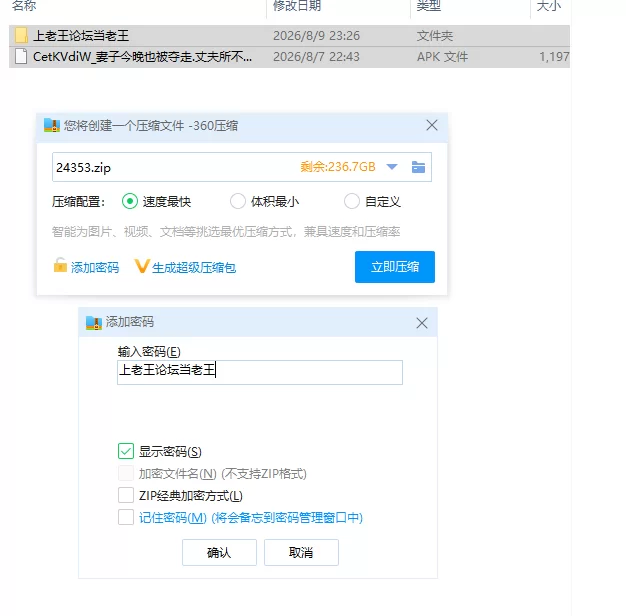Click the 生成超级压缩包 link
Screen dimensions: 626x616
click(x=194, y=267)
